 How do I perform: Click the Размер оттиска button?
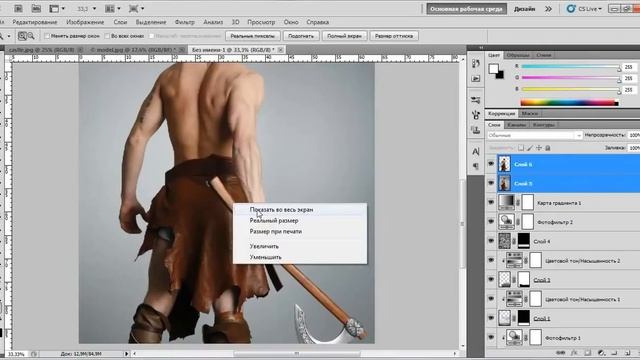tap(394, 36)
